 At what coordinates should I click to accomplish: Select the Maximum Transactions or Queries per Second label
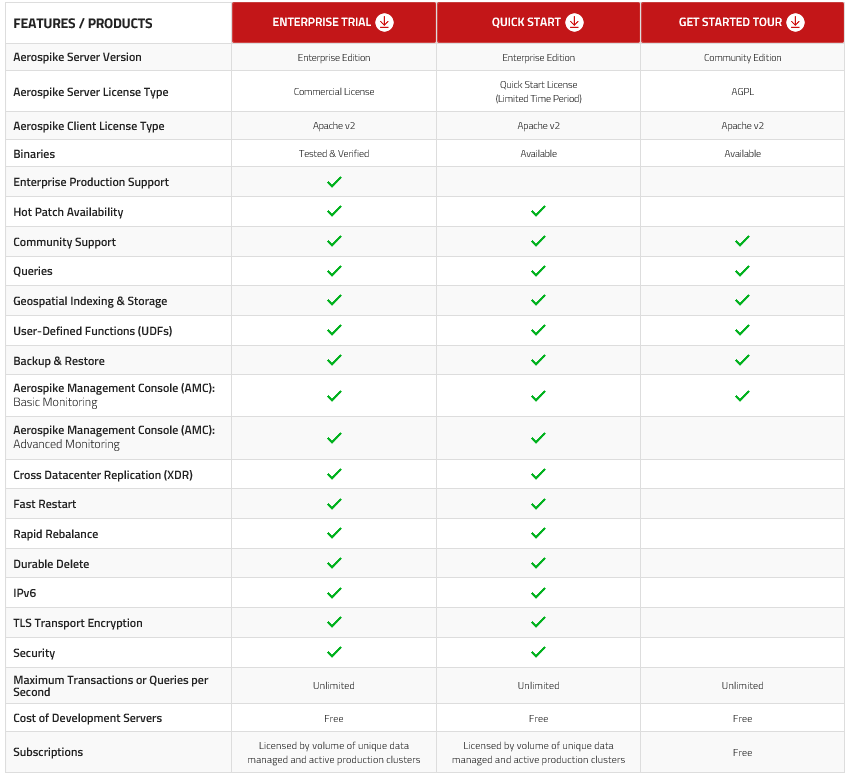coord(111,686)
